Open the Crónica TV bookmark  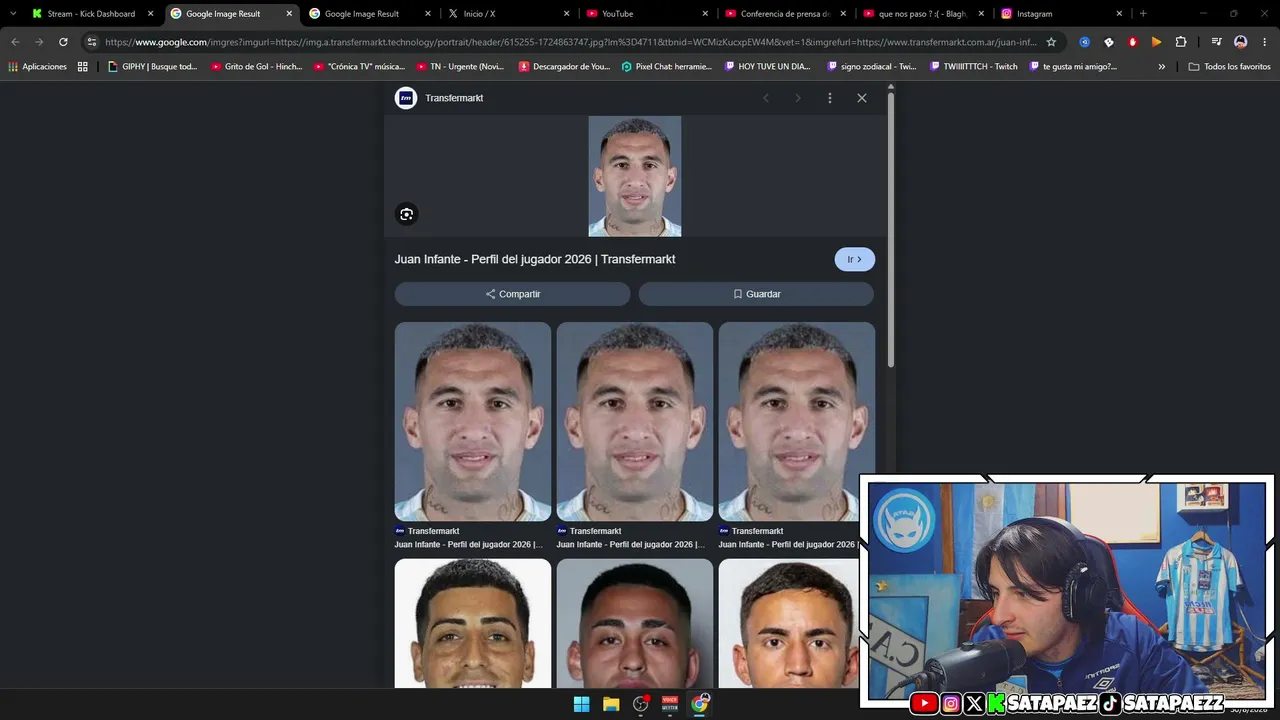(x=359, y=67)
